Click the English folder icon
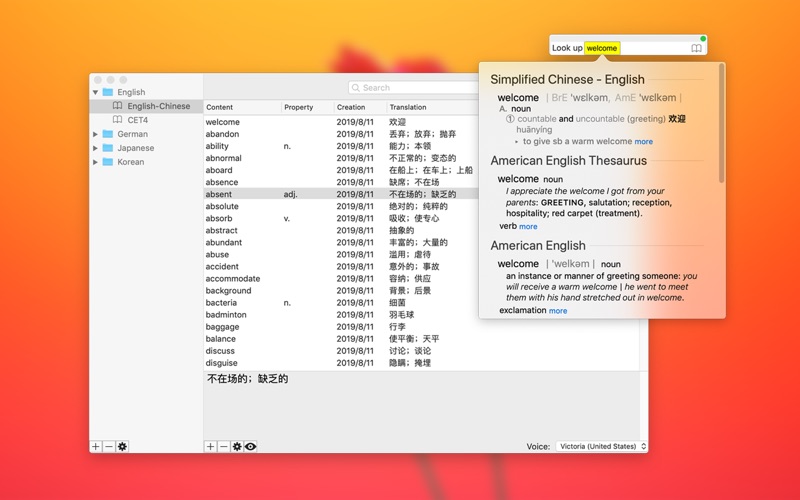This screenshot has height=500, width=800. pos(108,92)
